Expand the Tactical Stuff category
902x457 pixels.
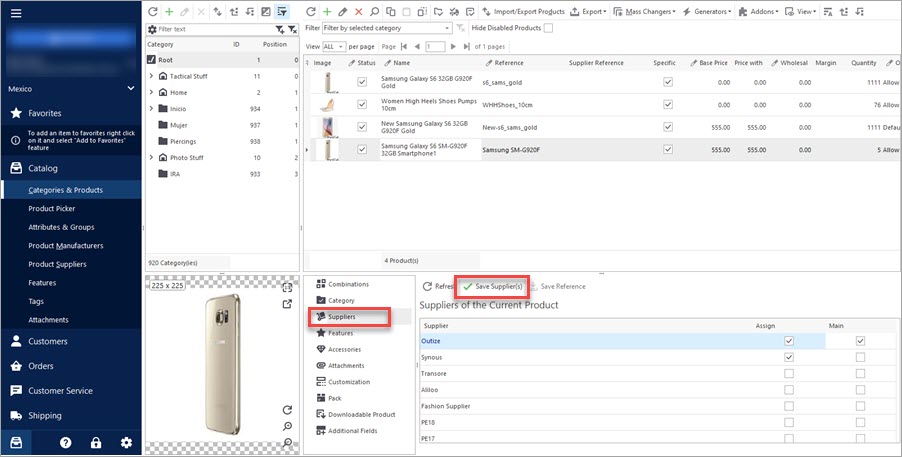pos(151,76)
